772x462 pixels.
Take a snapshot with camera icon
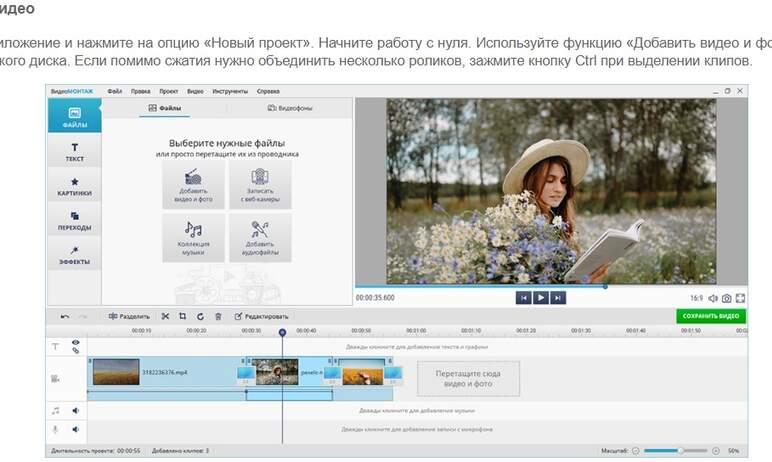click(727, 298)
